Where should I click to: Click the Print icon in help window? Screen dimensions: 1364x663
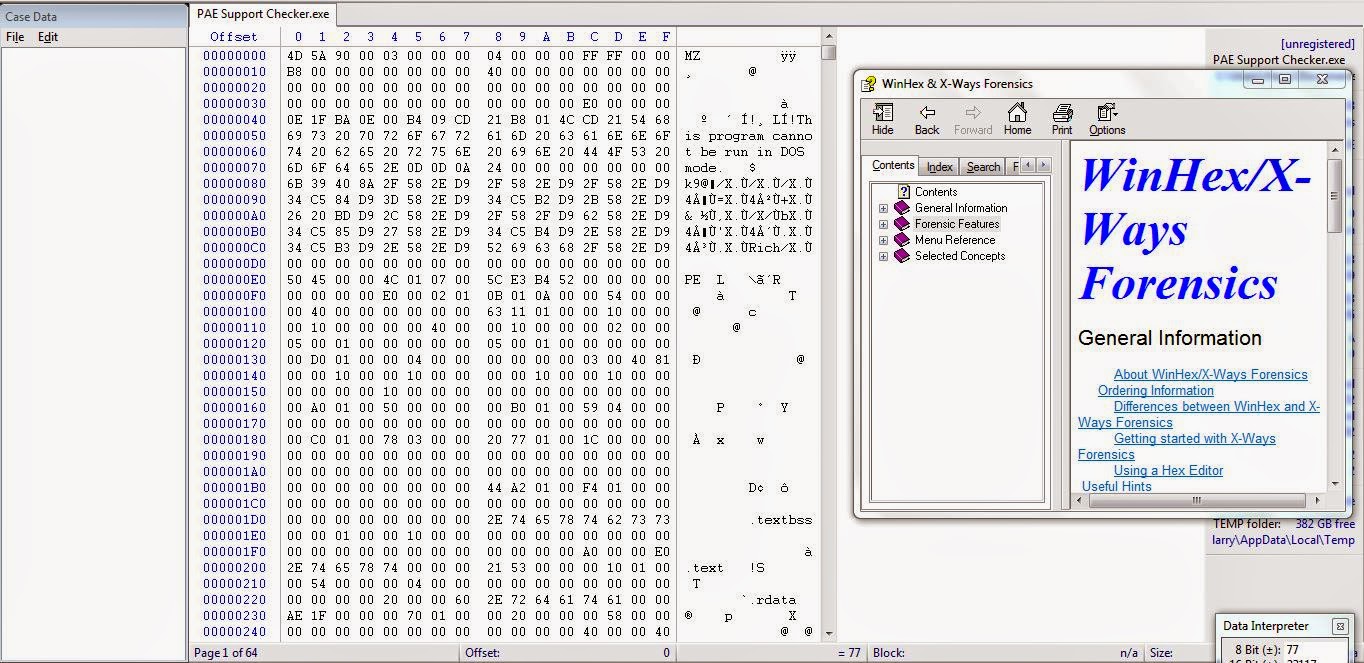1061,113
